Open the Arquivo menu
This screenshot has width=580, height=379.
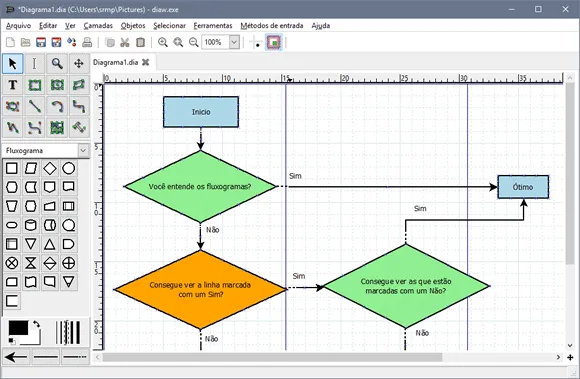tap(18, 26)
